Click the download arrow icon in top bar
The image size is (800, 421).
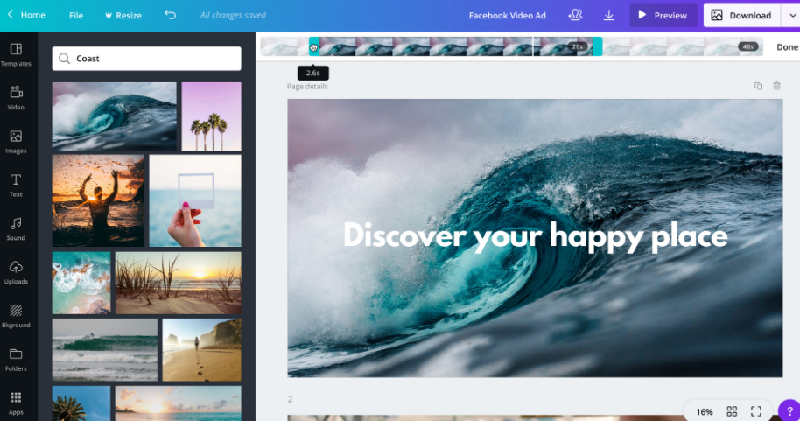tap(609, 15)
